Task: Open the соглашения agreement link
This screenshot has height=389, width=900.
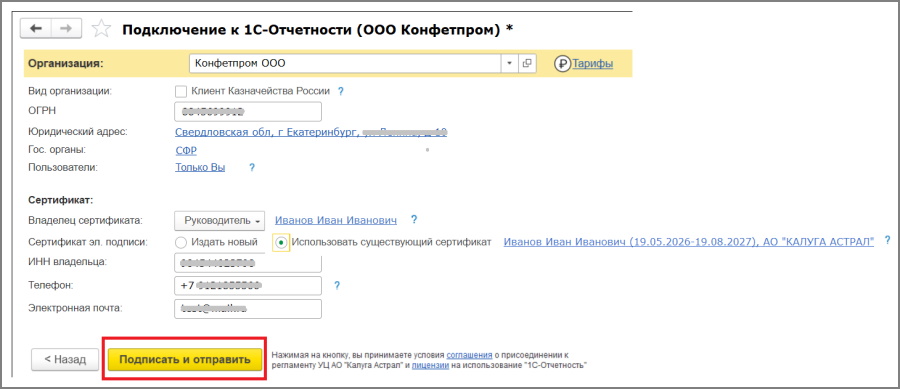Action: point(470,355)
